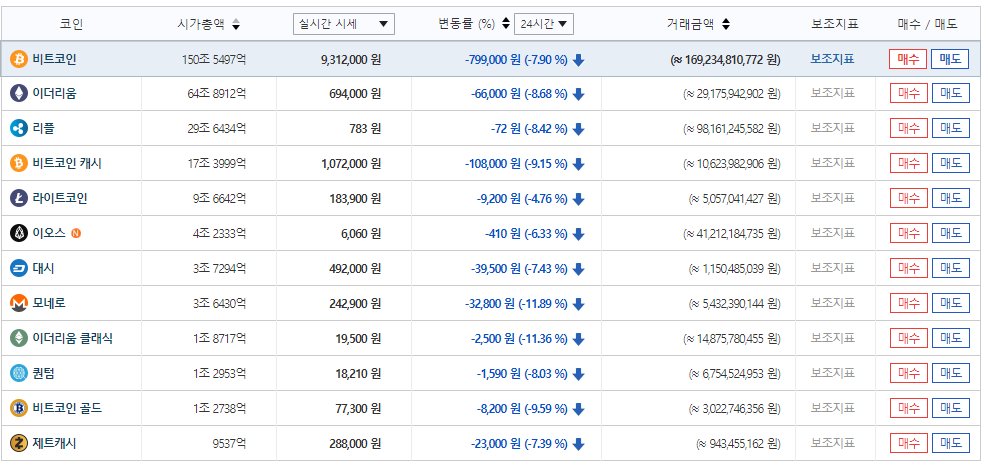Sort by 변동률 column arrows

(x=505, y=24)
